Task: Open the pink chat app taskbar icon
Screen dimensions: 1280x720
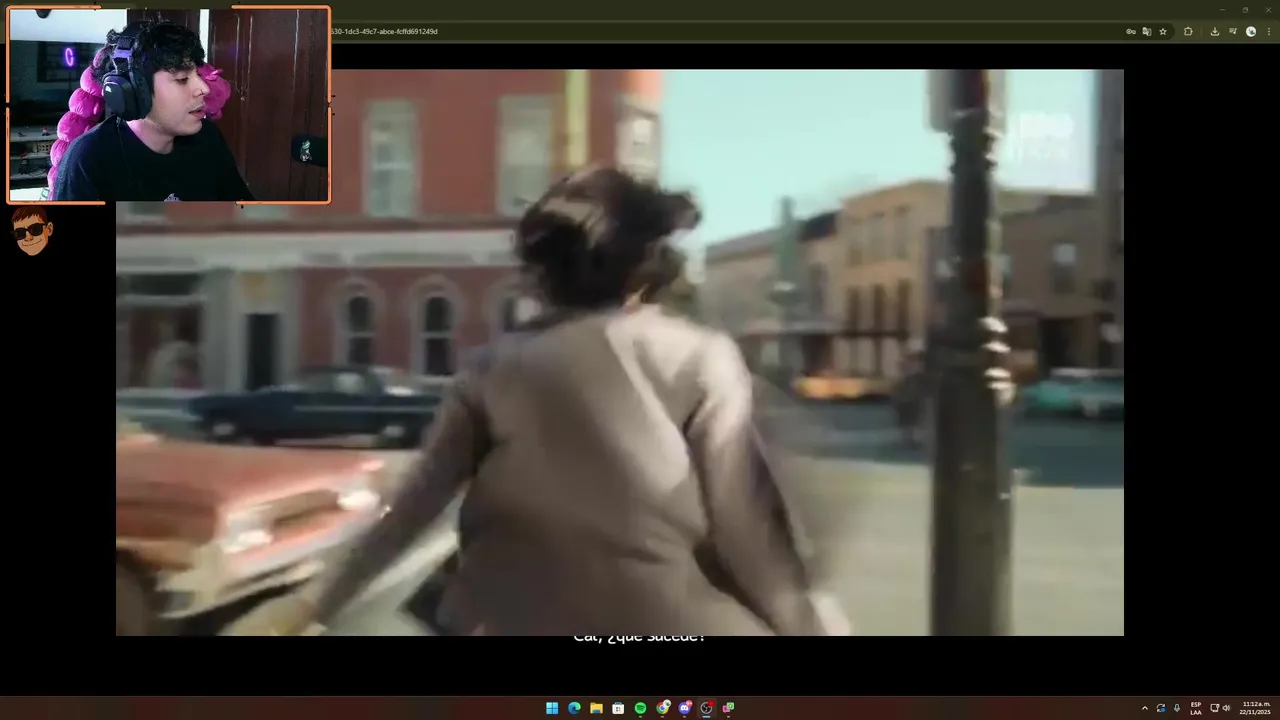Action: point(729,708)
